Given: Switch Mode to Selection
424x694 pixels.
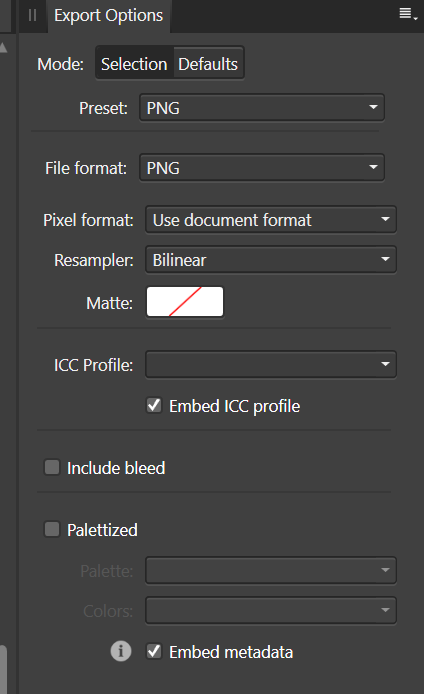Looking at the screenshot, I should pyautogui.click(x=134, y=64).
